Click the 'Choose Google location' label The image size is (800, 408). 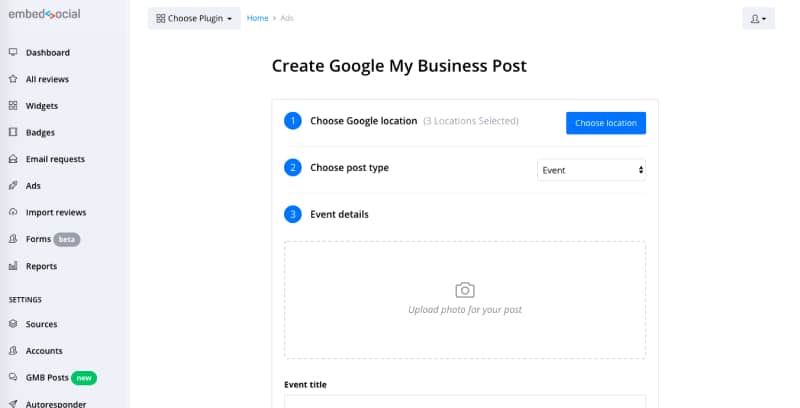click(364, 121)
